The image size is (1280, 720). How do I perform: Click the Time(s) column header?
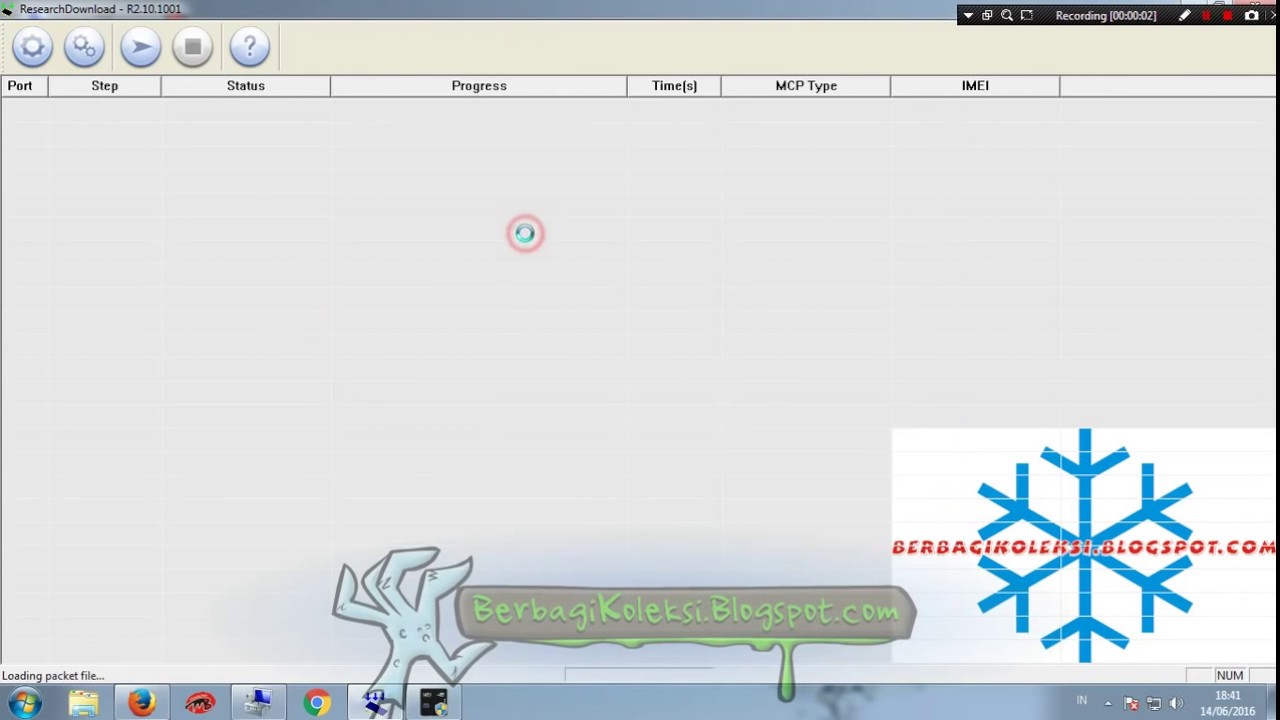click(x=674, y=86)
